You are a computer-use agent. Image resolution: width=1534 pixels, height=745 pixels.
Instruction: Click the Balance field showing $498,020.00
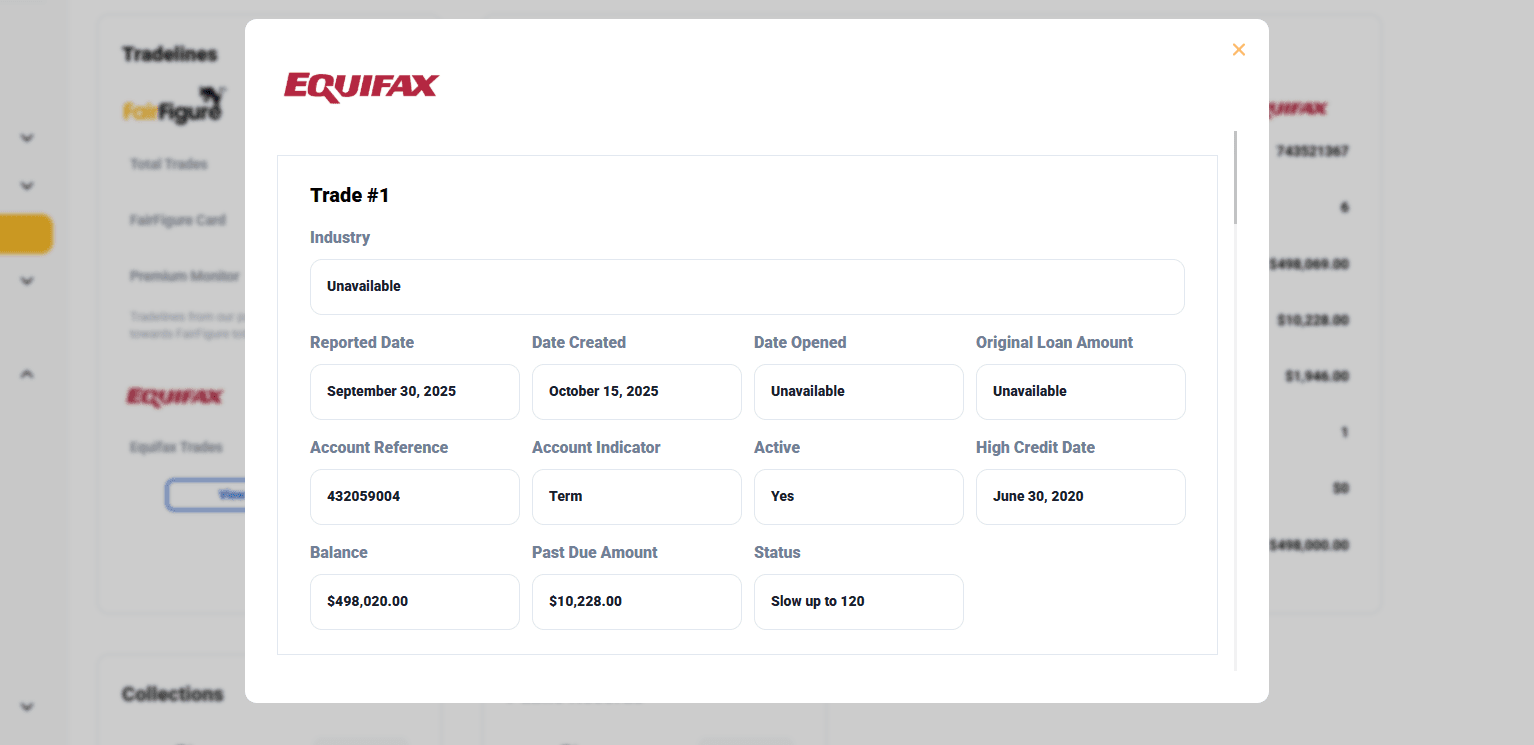414,601
